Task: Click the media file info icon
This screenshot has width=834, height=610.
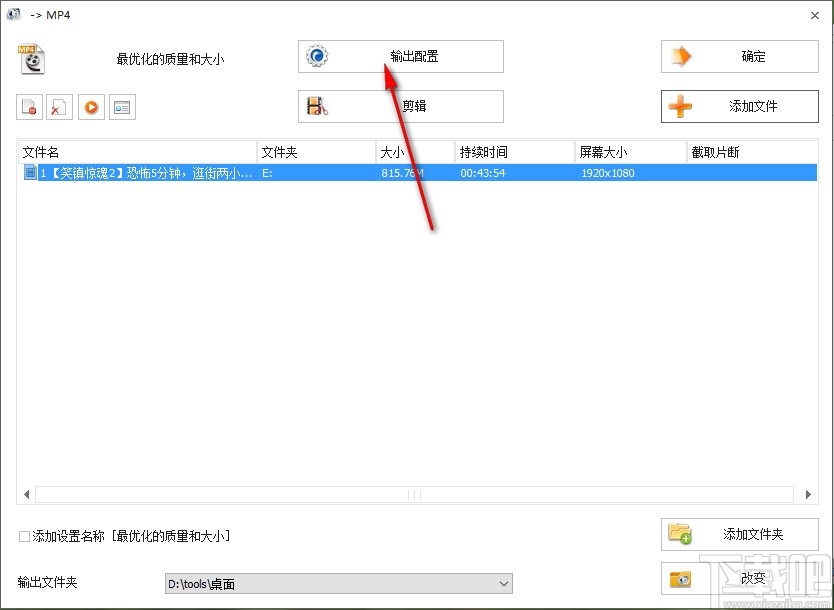Action: point(122,107)
